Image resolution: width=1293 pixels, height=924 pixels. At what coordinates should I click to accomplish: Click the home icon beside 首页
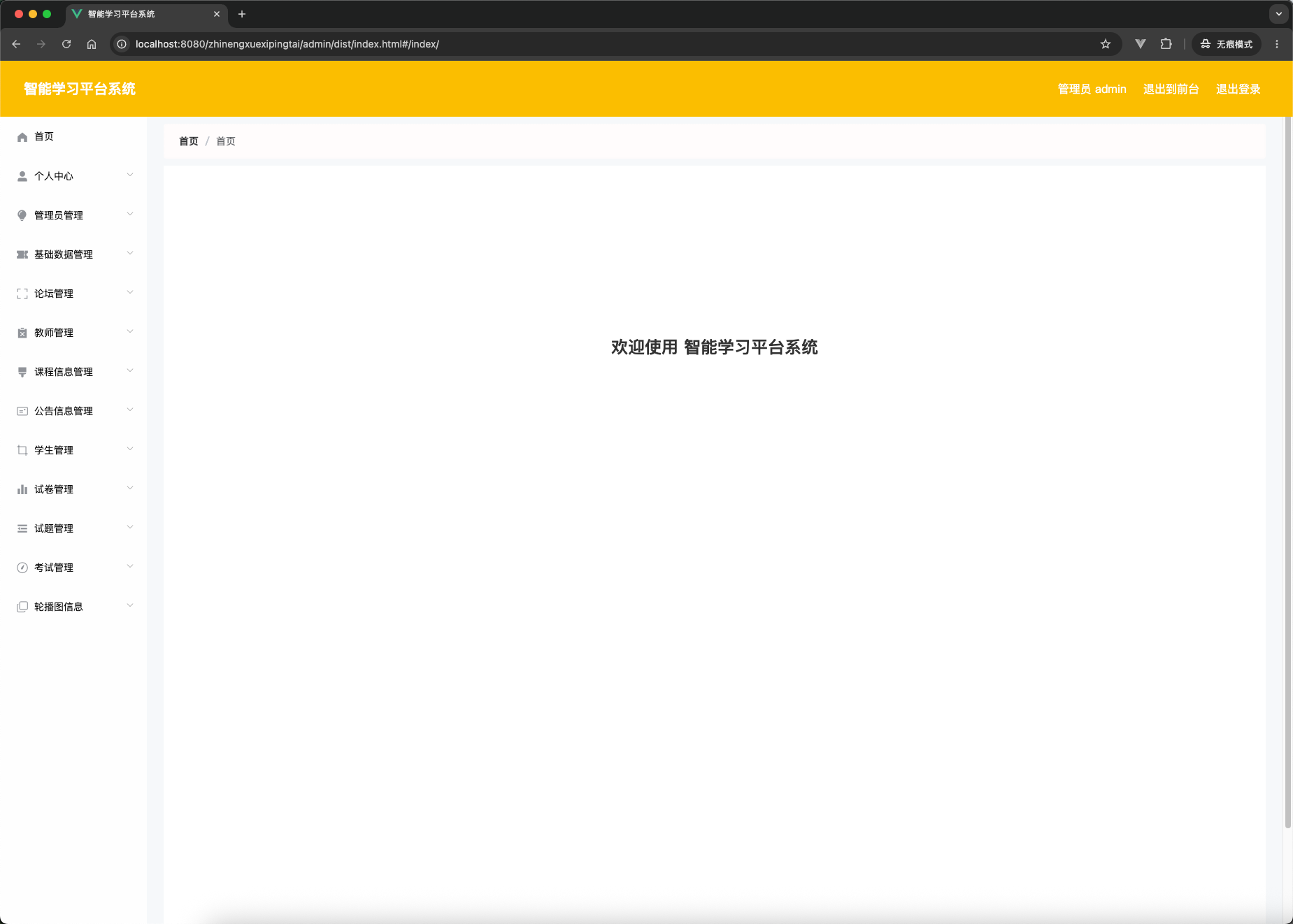coord(22,137)
